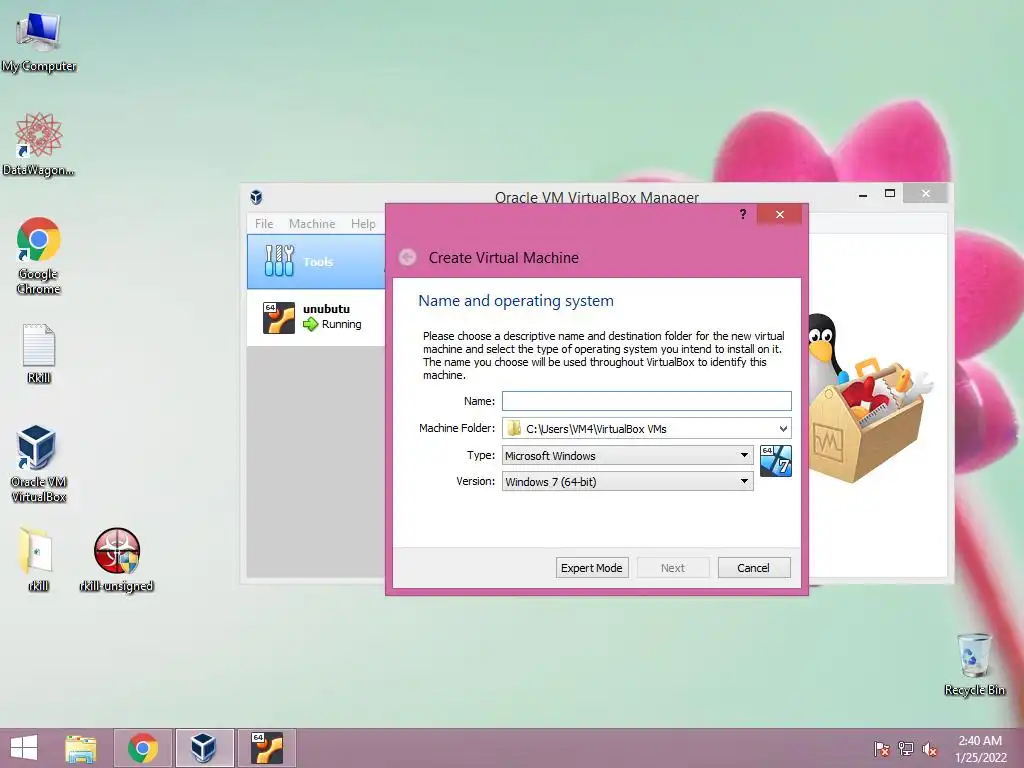Minimize the VirtualBox Manager window
This screenshot has height=768, width=1024.
[863, 194]
